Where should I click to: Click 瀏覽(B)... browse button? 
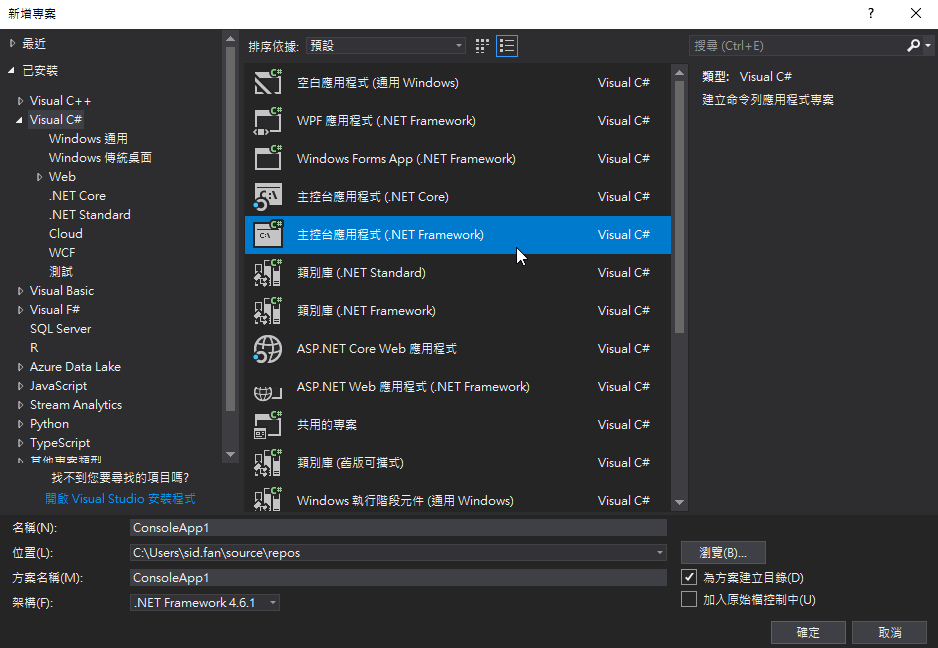[x=723, y=552]
